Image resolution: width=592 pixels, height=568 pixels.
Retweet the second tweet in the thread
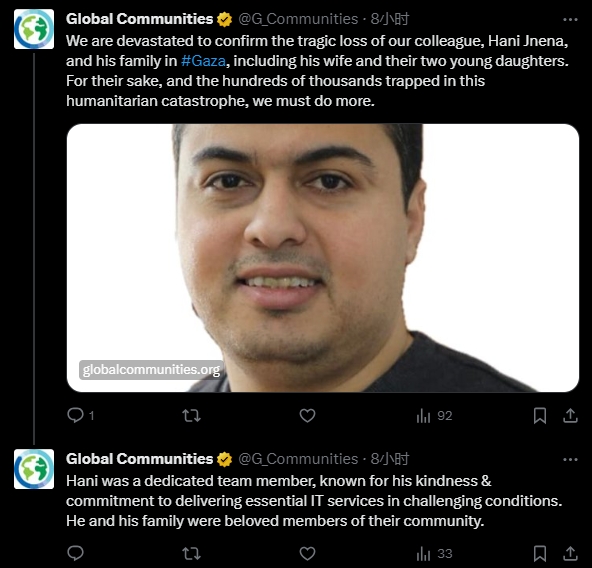click(191, 554)
